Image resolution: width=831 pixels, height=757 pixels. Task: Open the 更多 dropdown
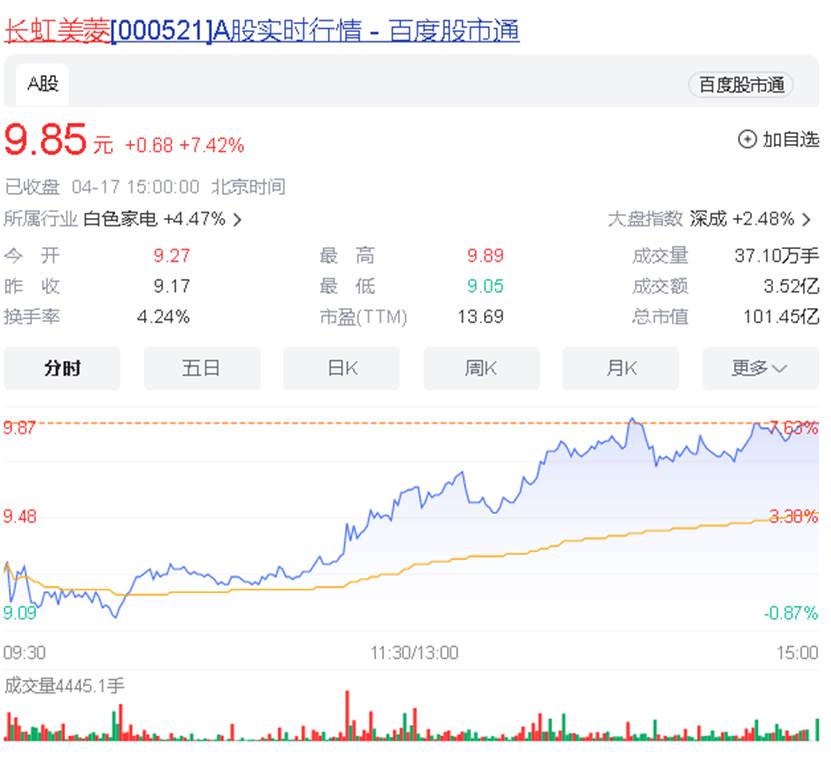(x=761, y=368)
